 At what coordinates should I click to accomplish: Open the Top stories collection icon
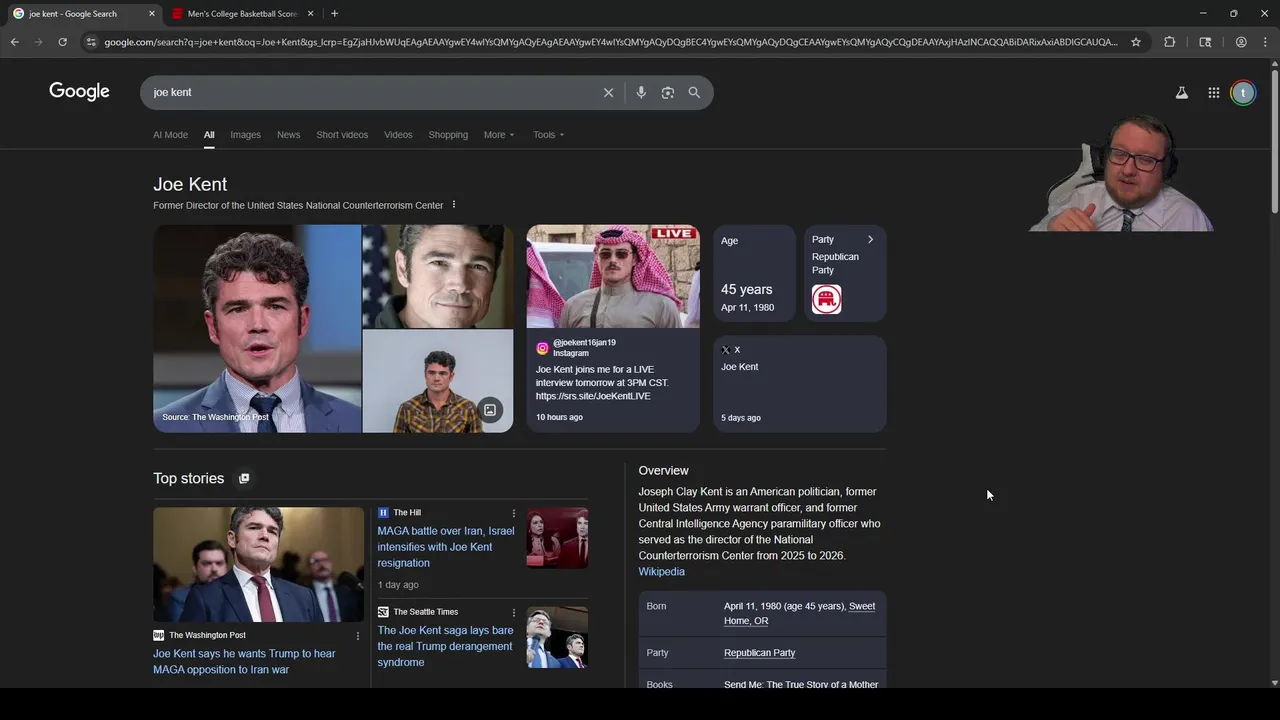pyautogui.click(x=244, y=478)
